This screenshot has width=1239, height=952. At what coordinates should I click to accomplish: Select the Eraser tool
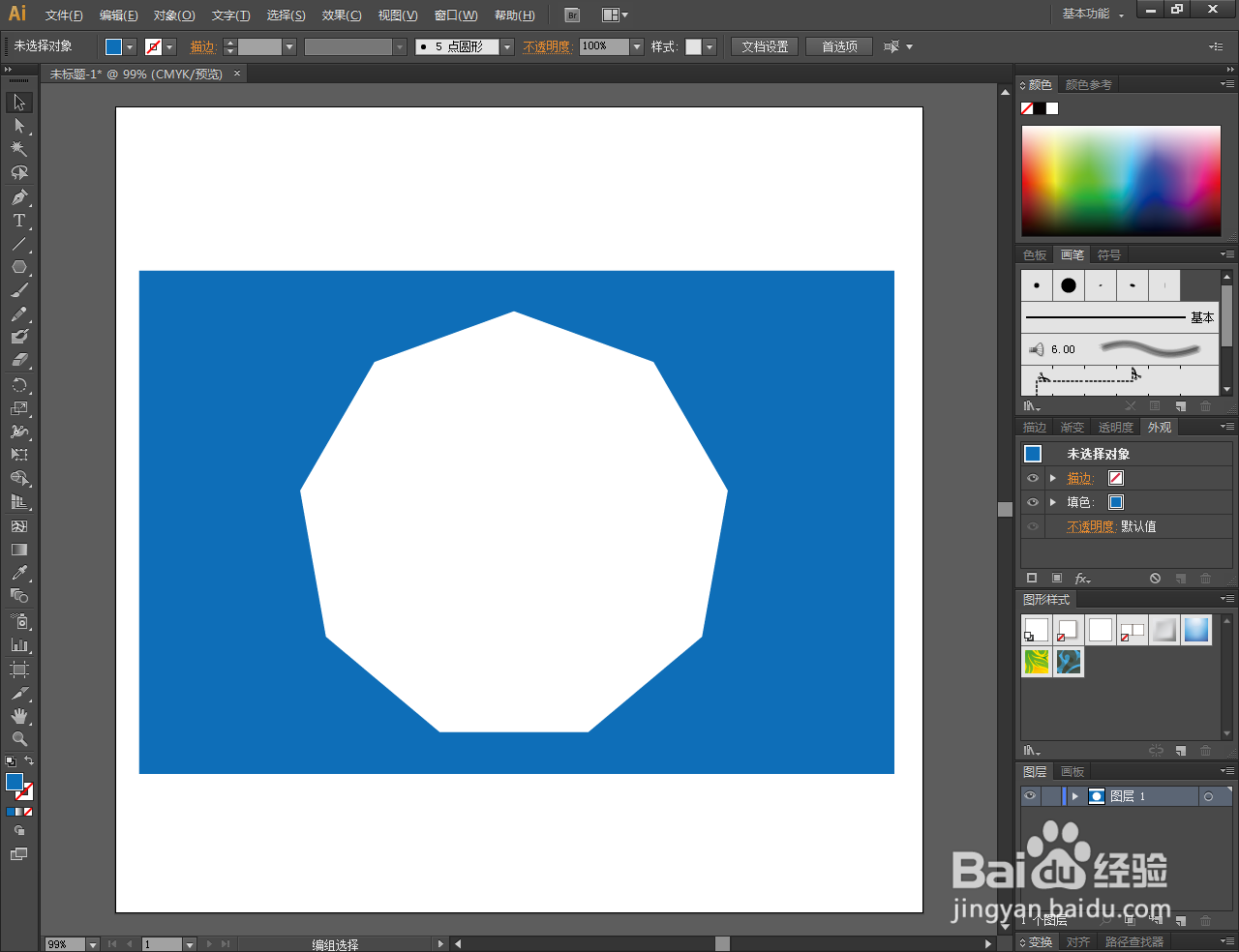[x=18, y=360]
